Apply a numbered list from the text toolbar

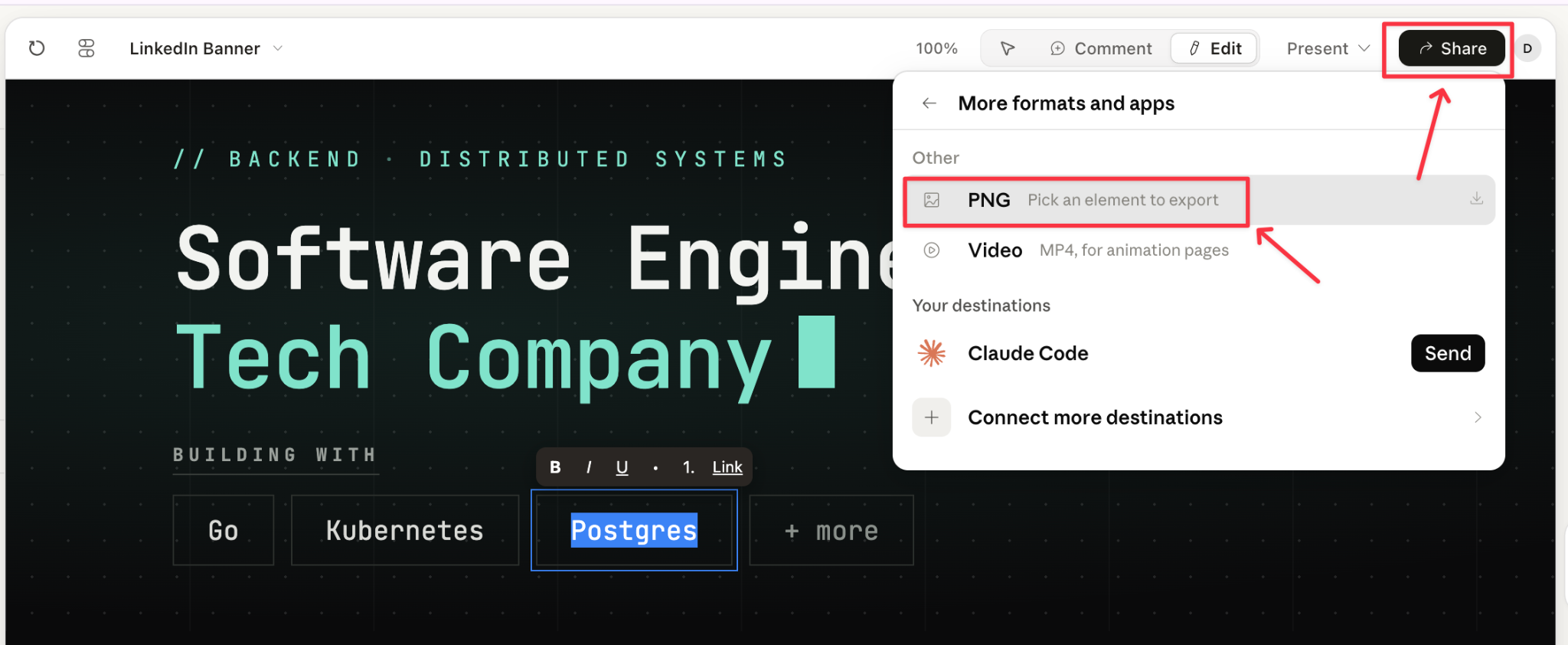(688, 467)
